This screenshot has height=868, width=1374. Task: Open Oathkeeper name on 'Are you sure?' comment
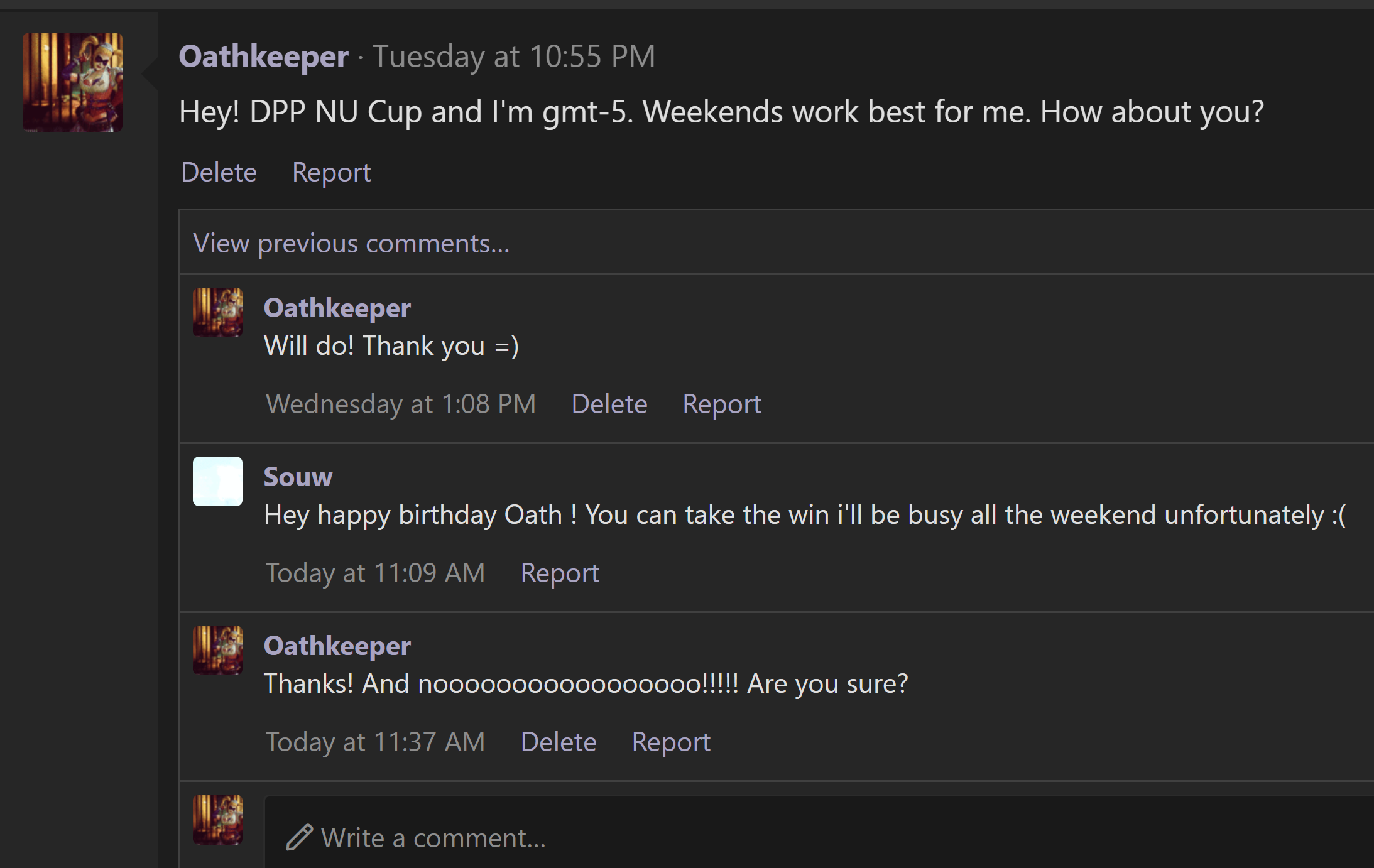[x=337, y=646]
